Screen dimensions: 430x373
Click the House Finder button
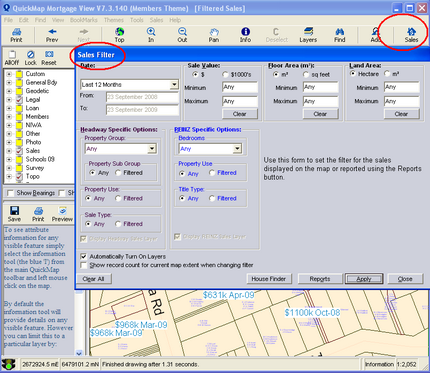pos(269,279)
